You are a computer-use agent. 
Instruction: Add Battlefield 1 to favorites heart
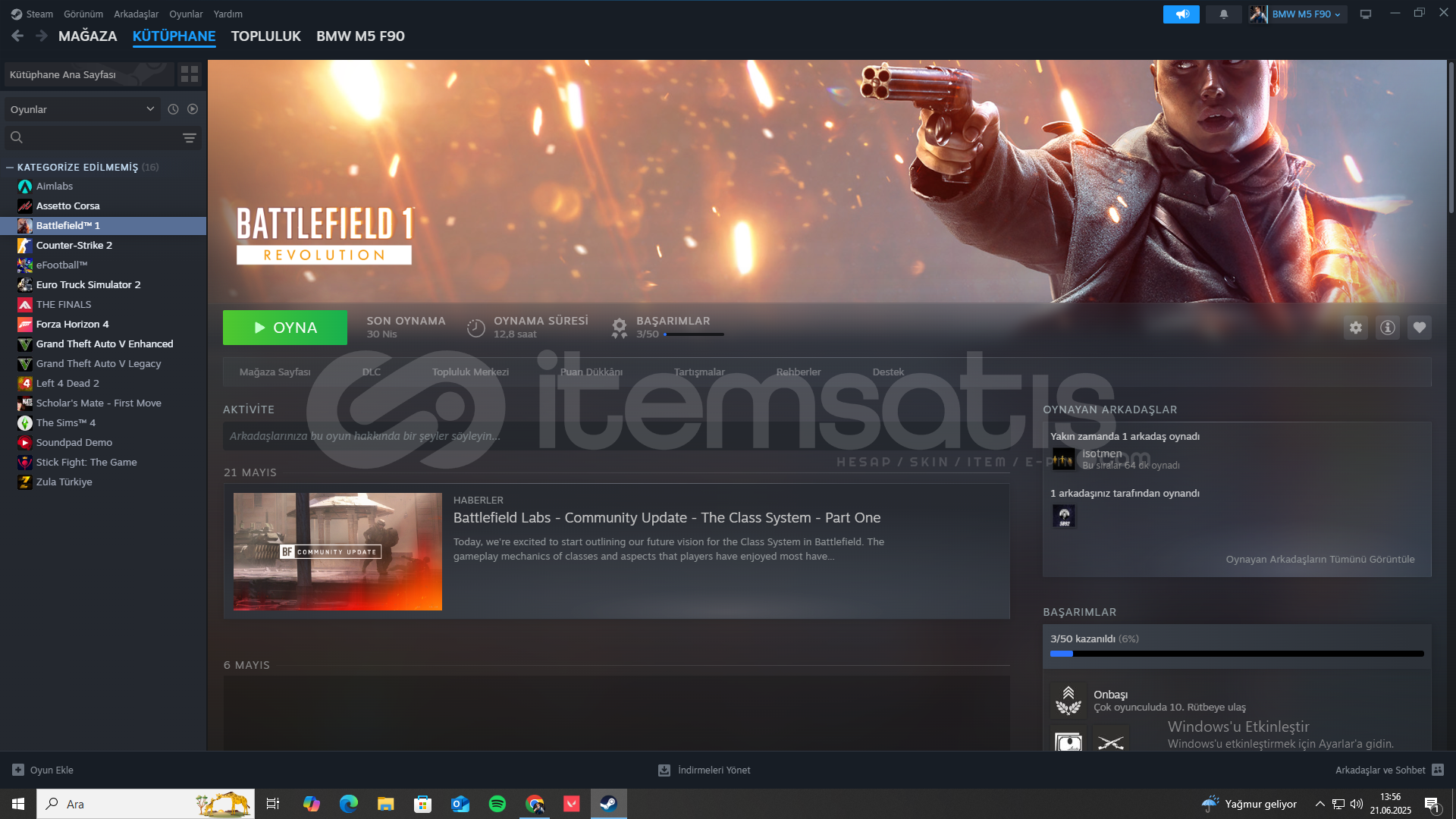[x=1420, y=328]
